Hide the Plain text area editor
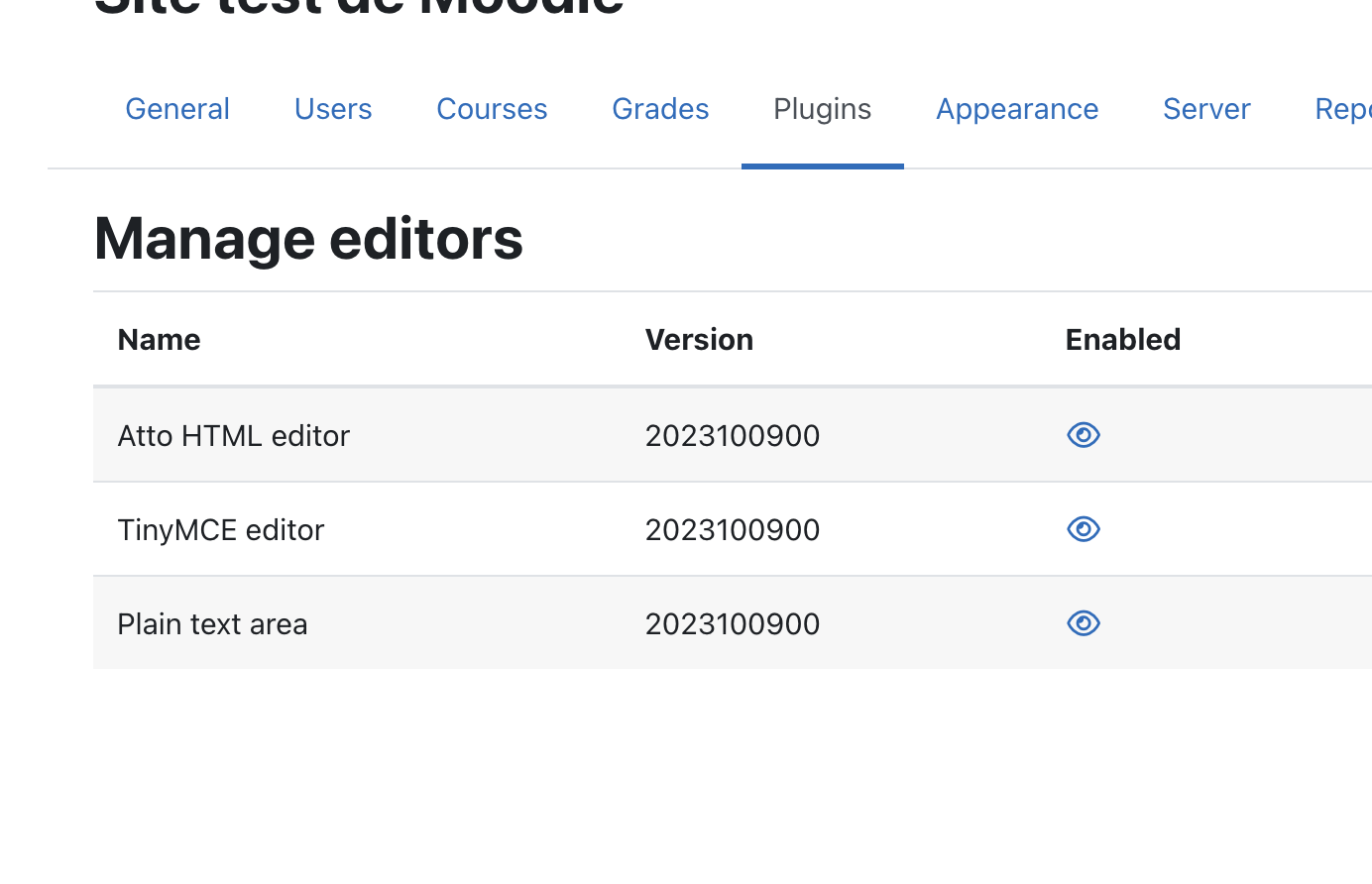 click(1084, 623)
